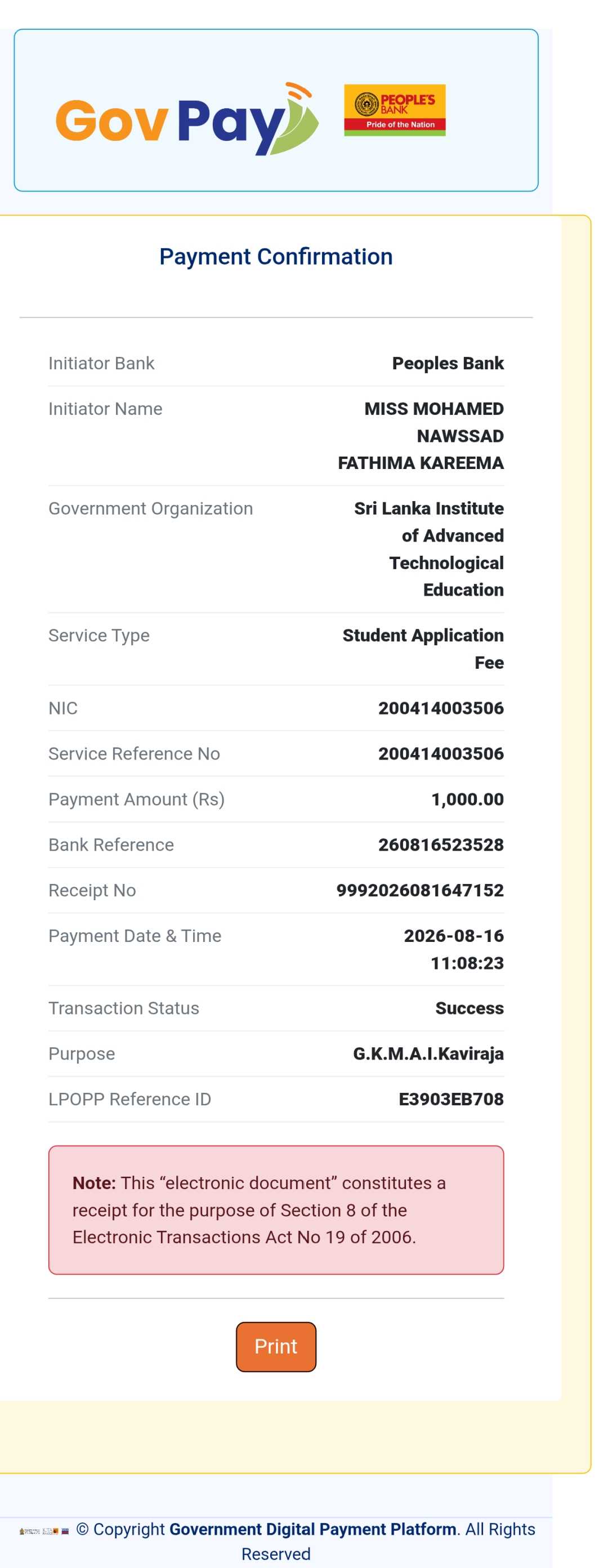The image size is (608, 1568).
Task: Click the Payment Confirmation heading
Action: point(276,257)
